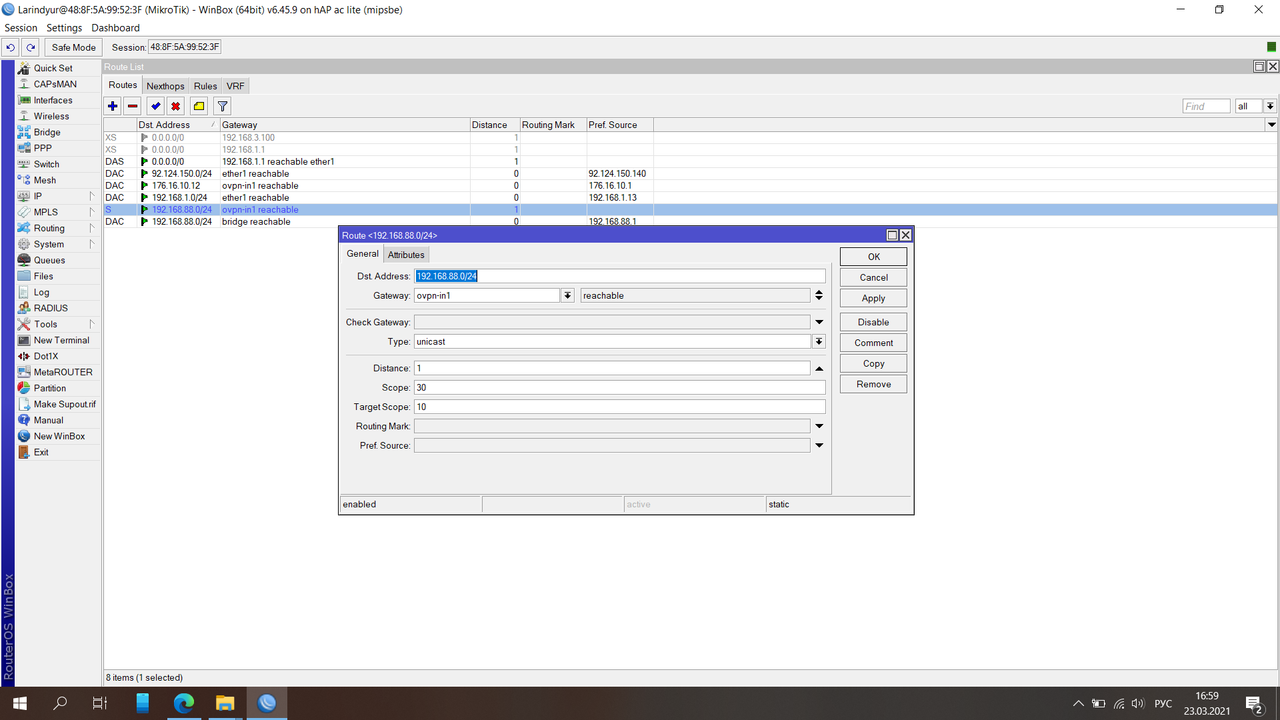Open the Files list
The image size is (1280, 720).
44,276
